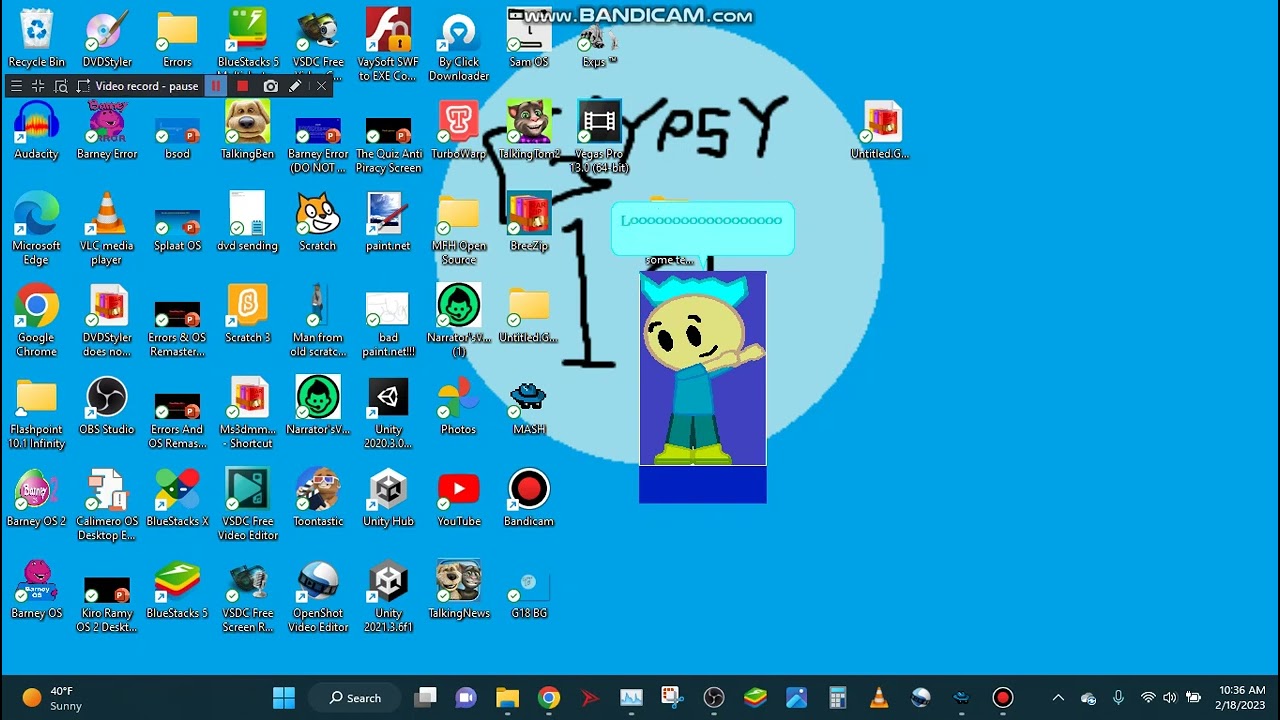Open the Calculator from the taskbar
The width and height of the screenshot is (1280, 720).
[x=838, y=697]
